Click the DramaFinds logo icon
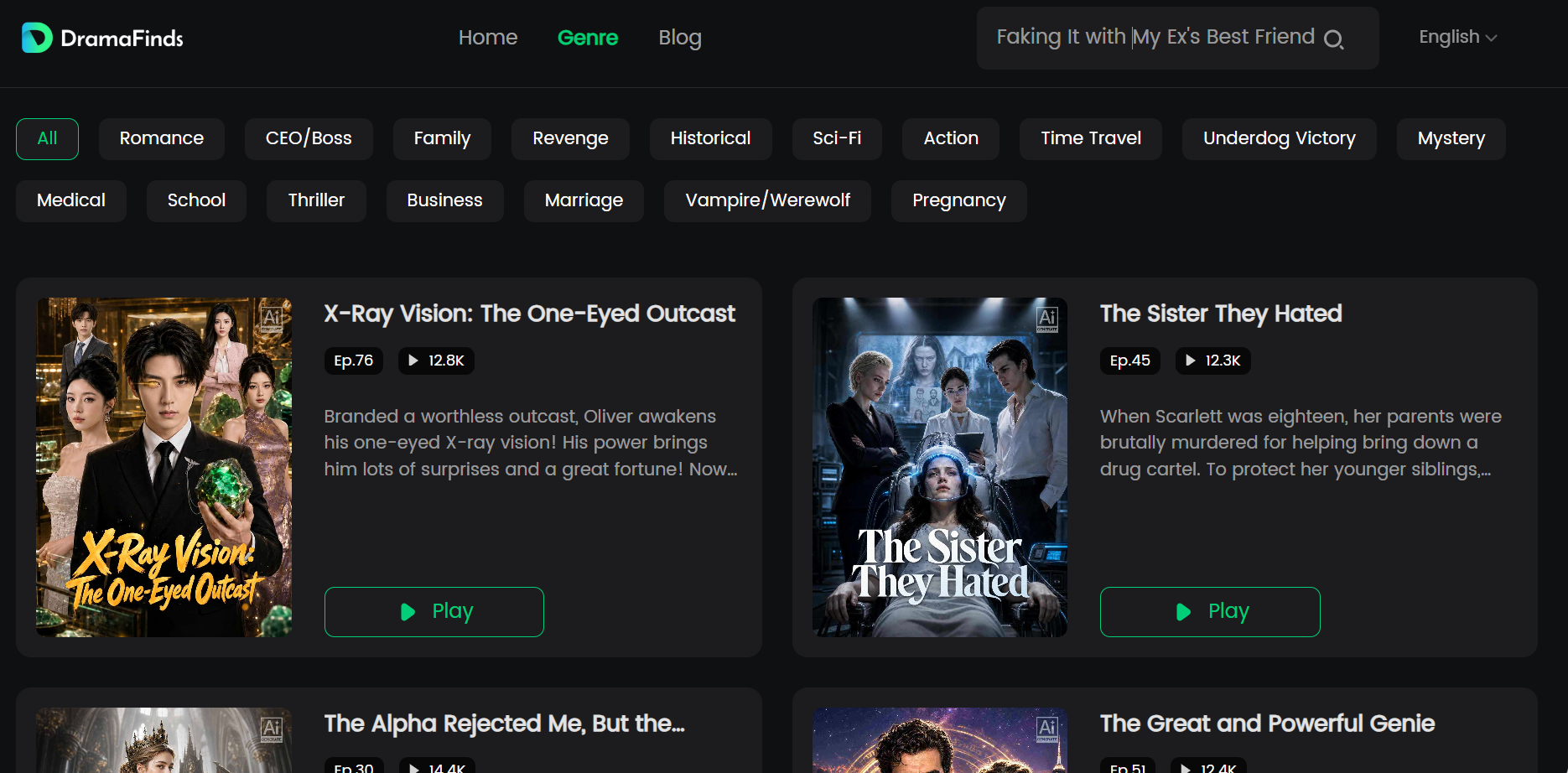This screenshot has height=773, width=1568. (x=37, y=38)
